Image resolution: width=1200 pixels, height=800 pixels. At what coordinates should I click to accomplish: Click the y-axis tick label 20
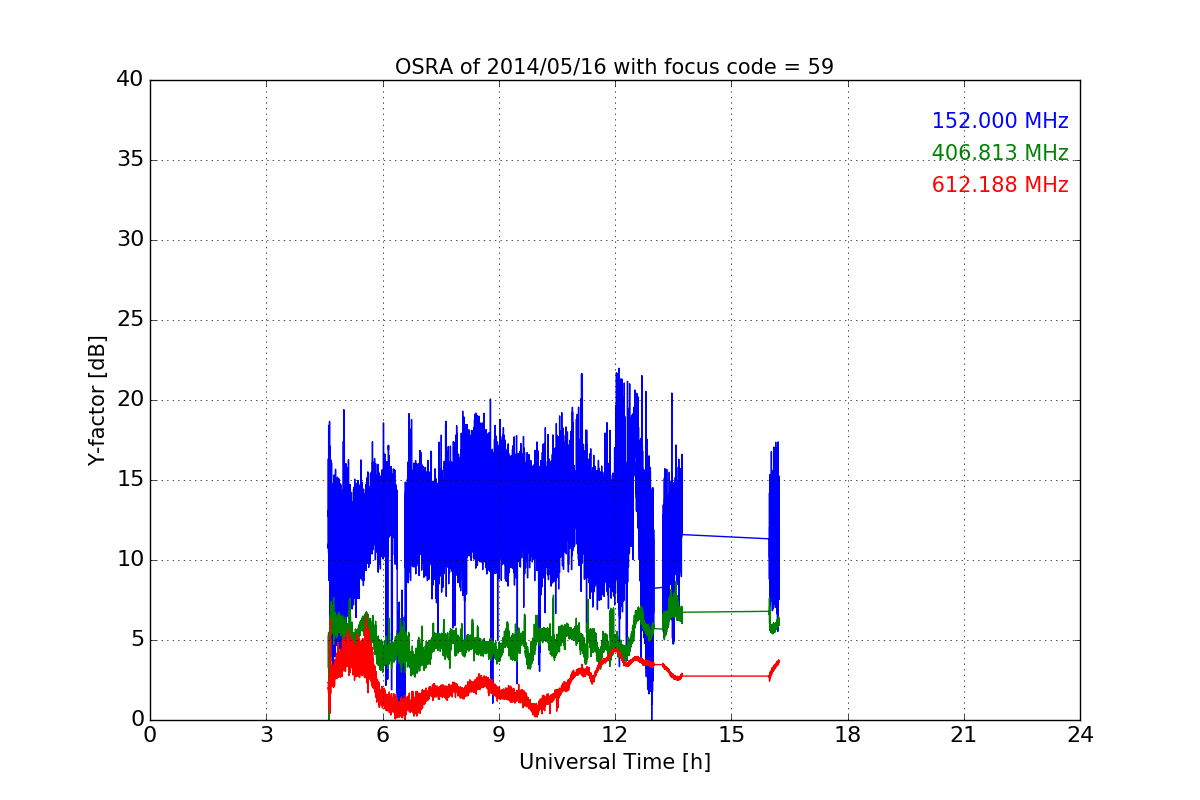[x=130, y=400]
